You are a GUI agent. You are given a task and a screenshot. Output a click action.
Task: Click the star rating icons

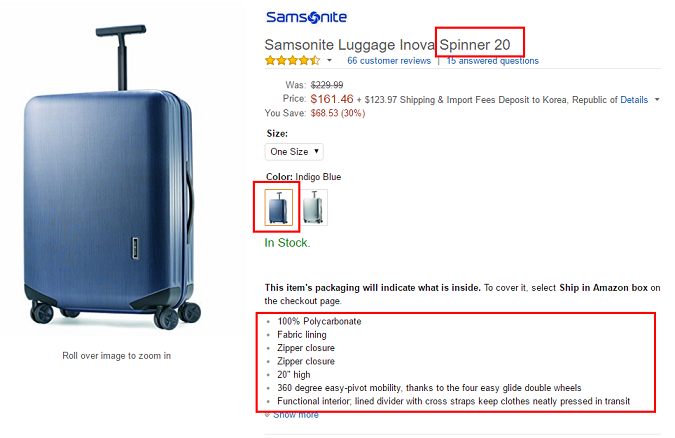coord(292,61)
